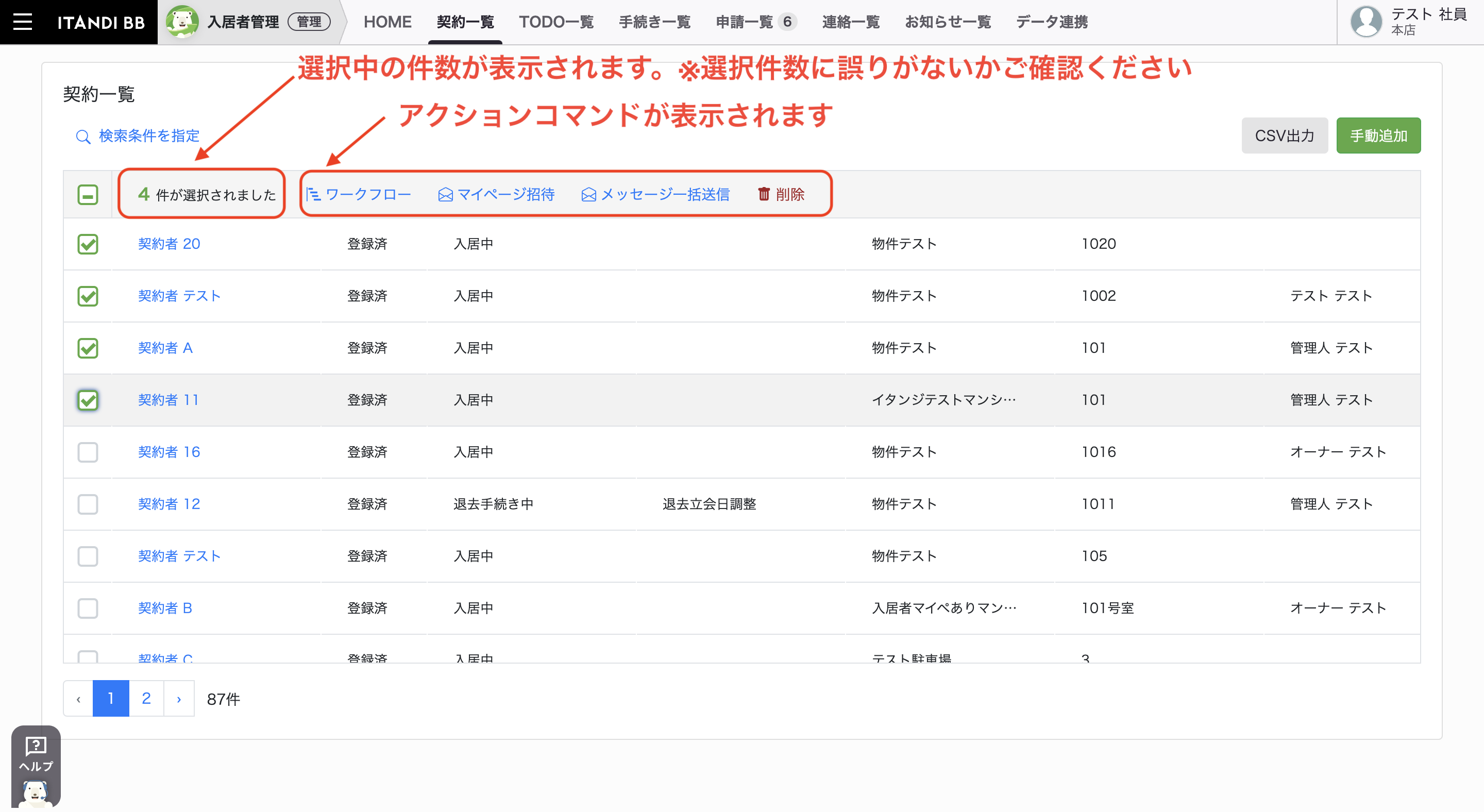Viewport: 1484px width, 812px height.
Task: Click the bulk message envelope icon
Action: [589, 195]
